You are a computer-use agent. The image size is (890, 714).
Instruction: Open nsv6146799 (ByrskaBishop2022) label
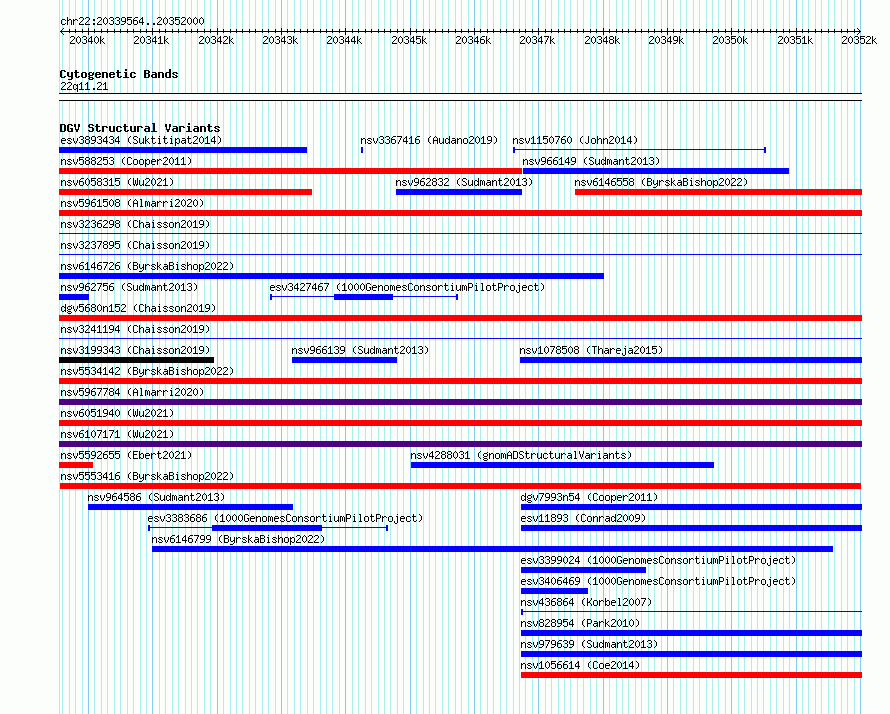pyautogui.click(x=238, y=539)
